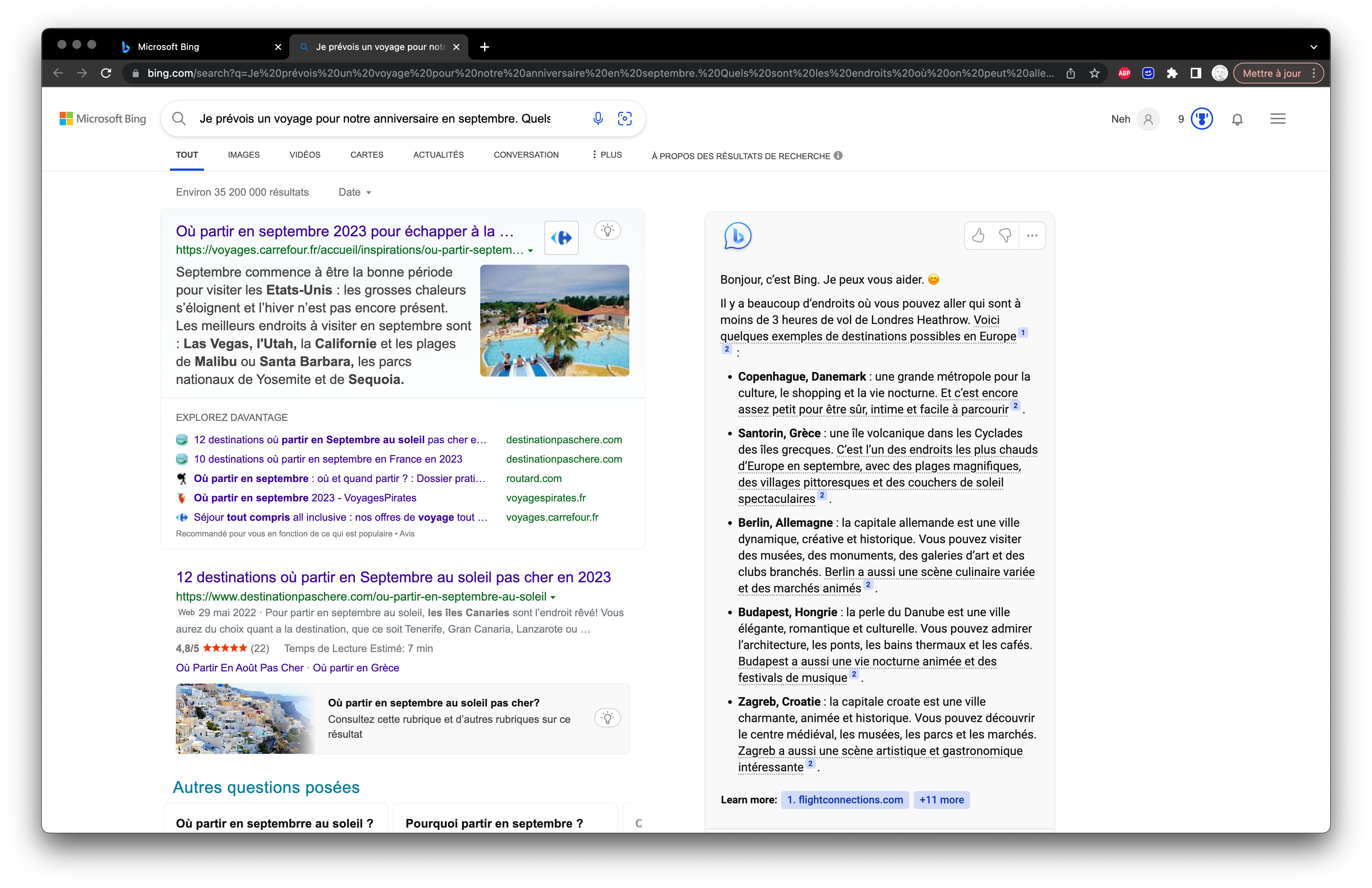Image resolution: width=1372 pixels, height=888 pixels.
Task: Open browser extensions puzzle icon
Action: [1171, 73]
